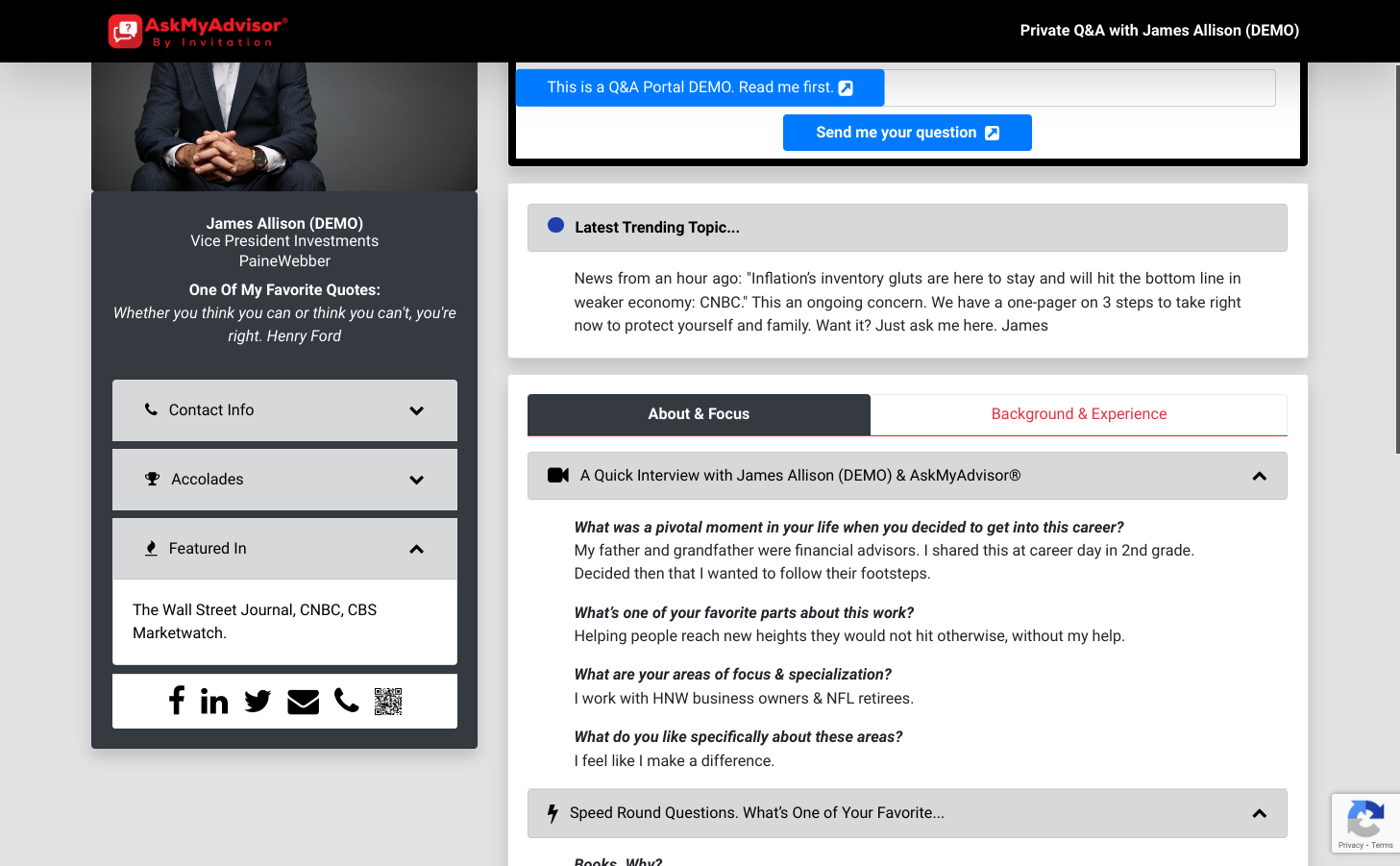
Task: Switch to the Background & Experience tab
Action: (1078, 414)
